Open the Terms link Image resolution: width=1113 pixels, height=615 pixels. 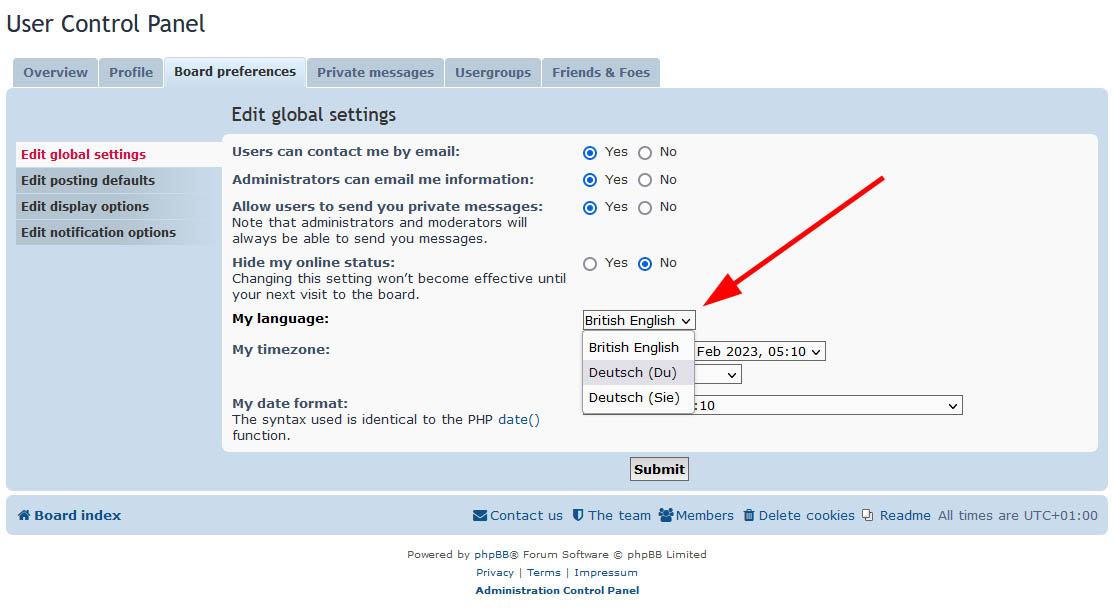[544, 572]
